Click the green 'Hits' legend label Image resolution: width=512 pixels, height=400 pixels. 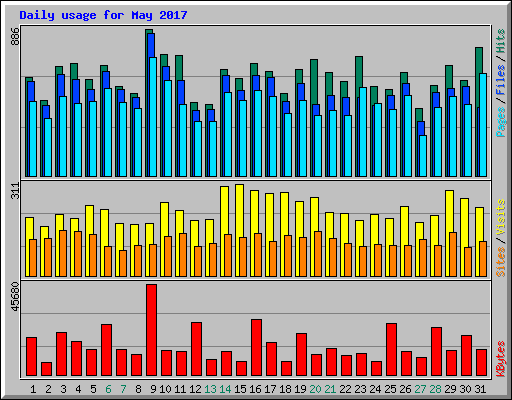pos(500,41)
